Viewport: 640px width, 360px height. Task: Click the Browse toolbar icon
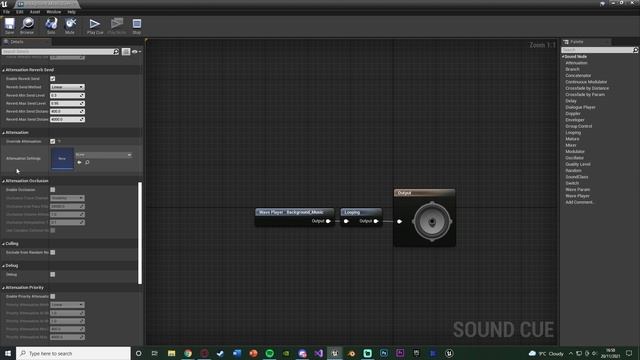coord(27,25)
